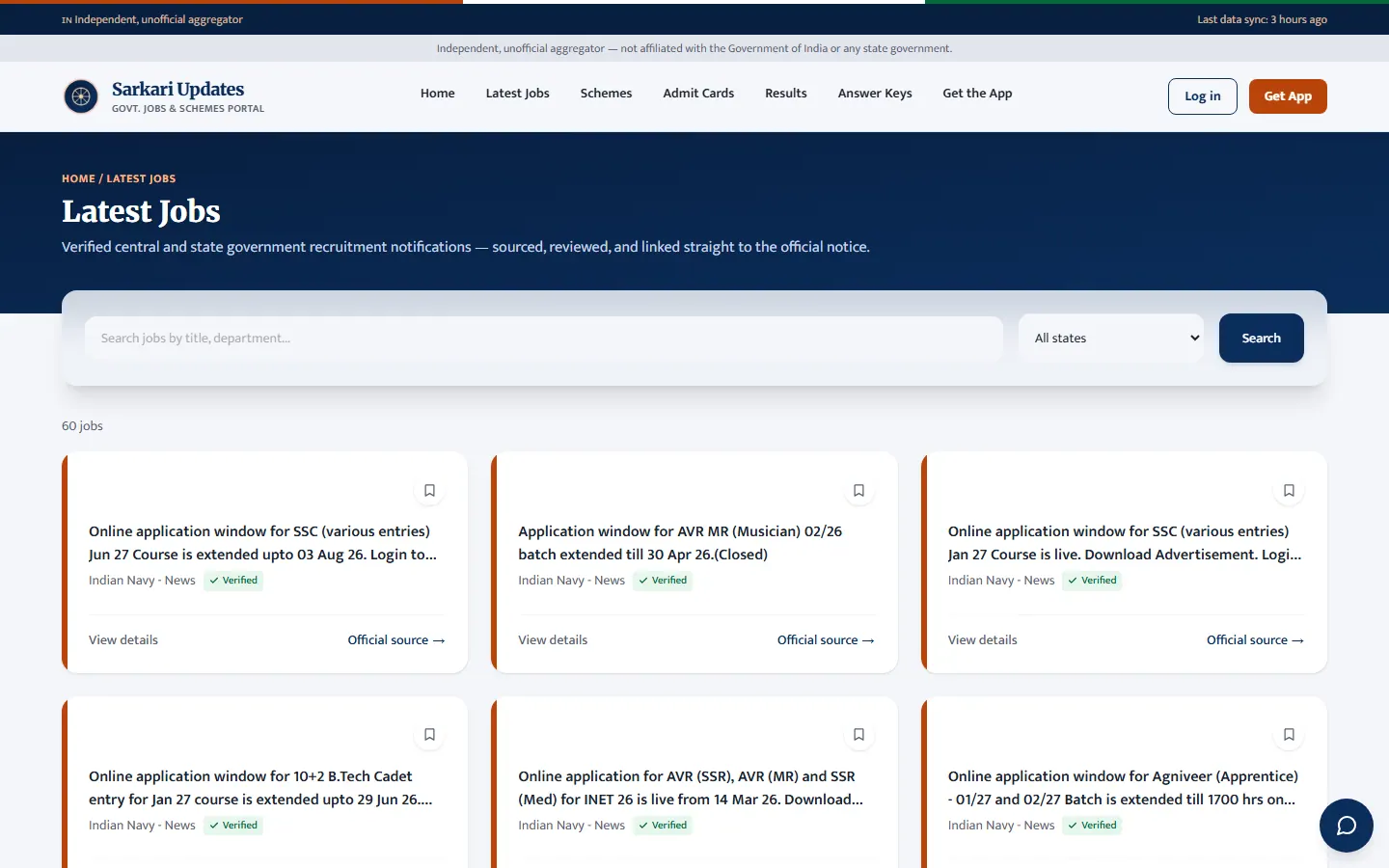Viewport: 1389px width, 868px height.
Task: Click the 'Last data sync: 3 hours ago' text
Action: click(x=1262, y=19)
